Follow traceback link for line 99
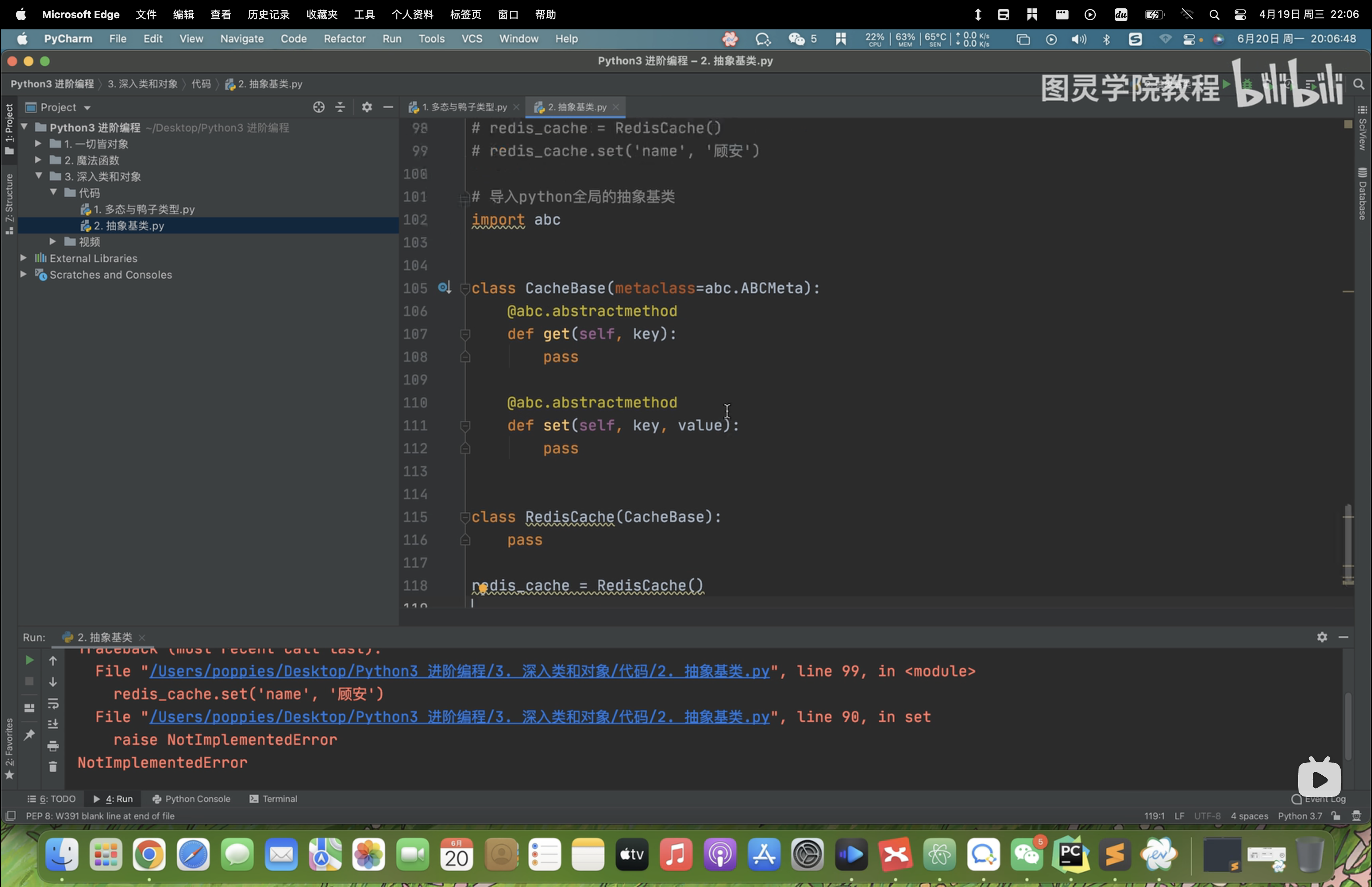Screen dimensions: 1372x887 pos(459,671)
